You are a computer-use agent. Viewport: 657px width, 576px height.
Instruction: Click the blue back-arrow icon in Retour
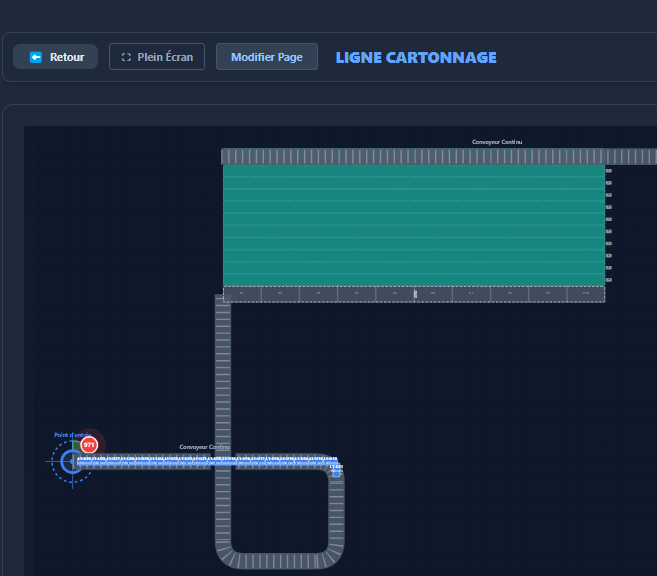click(36, 57)
